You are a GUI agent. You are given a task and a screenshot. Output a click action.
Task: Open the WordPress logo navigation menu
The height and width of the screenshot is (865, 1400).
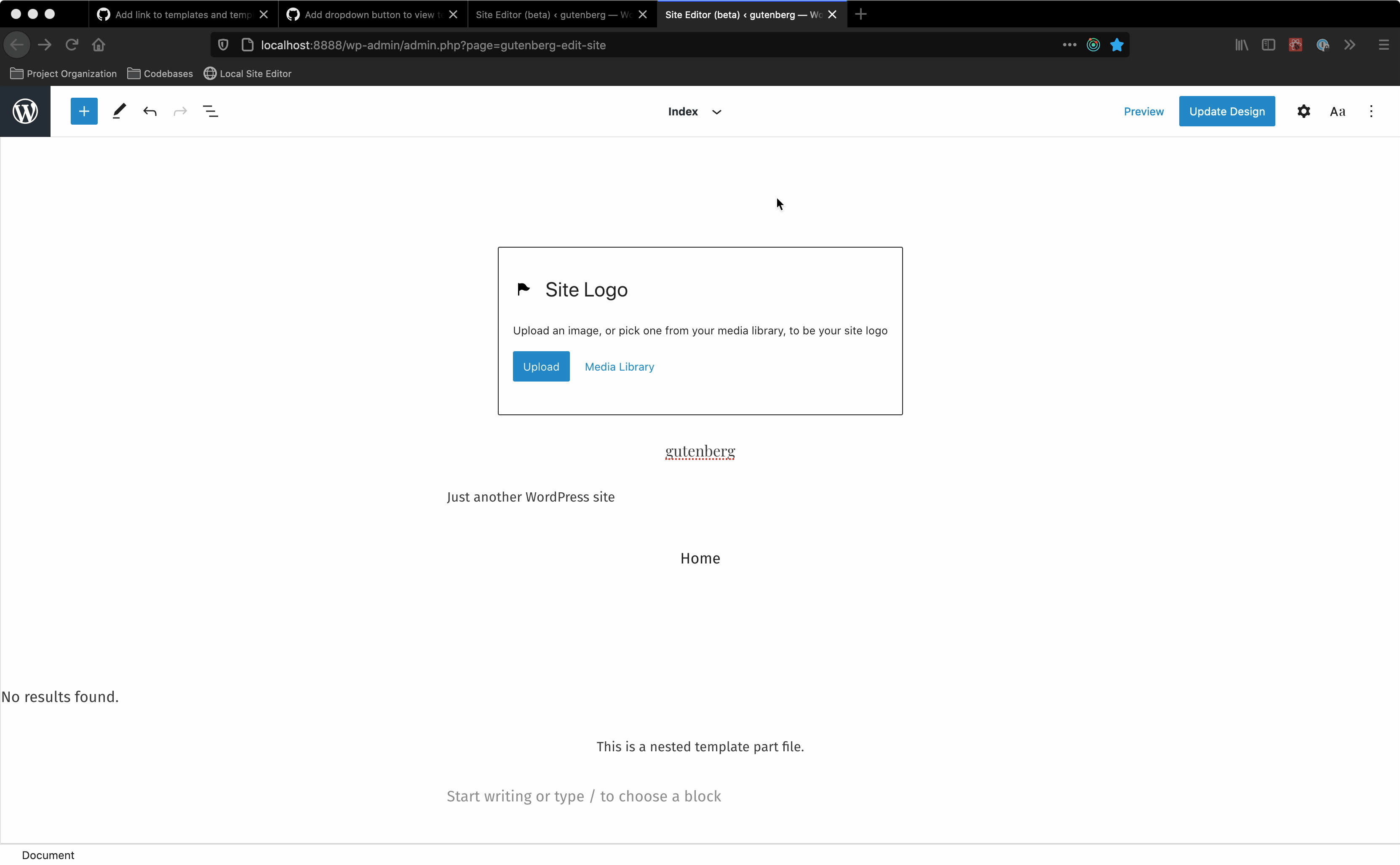click(x=25, y=111)
